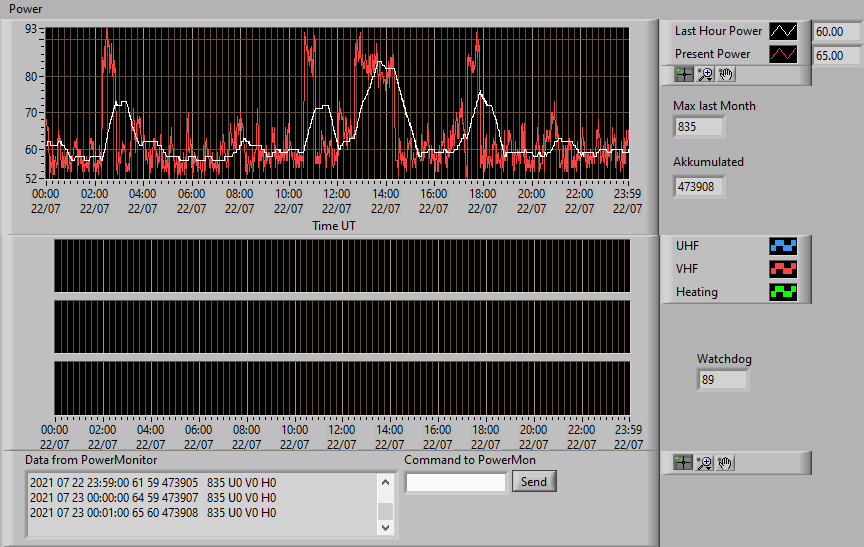
Task: Click the Last Hour Power plot legend icon
Action: (783, 31)
